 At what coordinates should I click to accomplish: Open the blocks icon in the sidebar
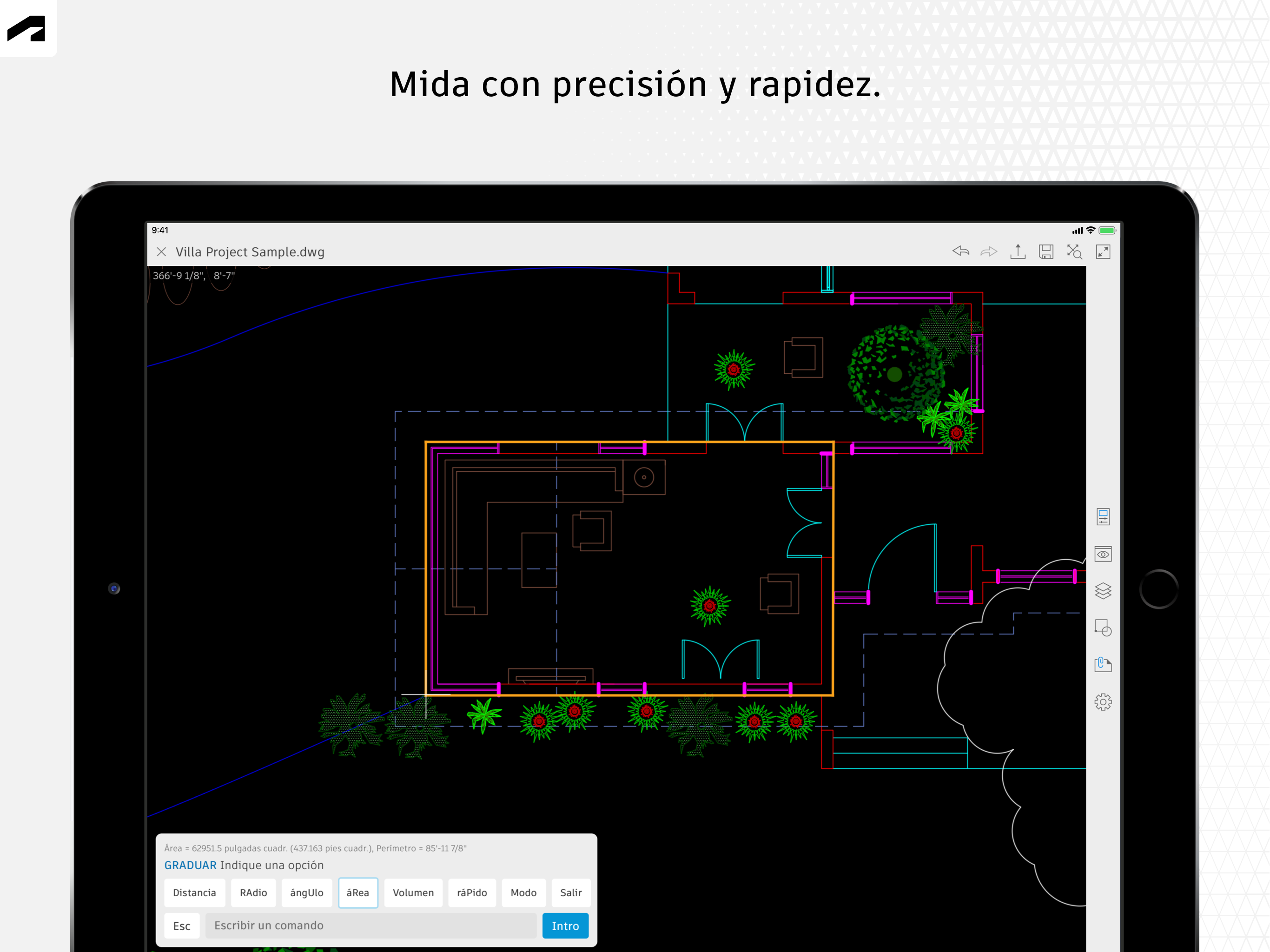1103,628
